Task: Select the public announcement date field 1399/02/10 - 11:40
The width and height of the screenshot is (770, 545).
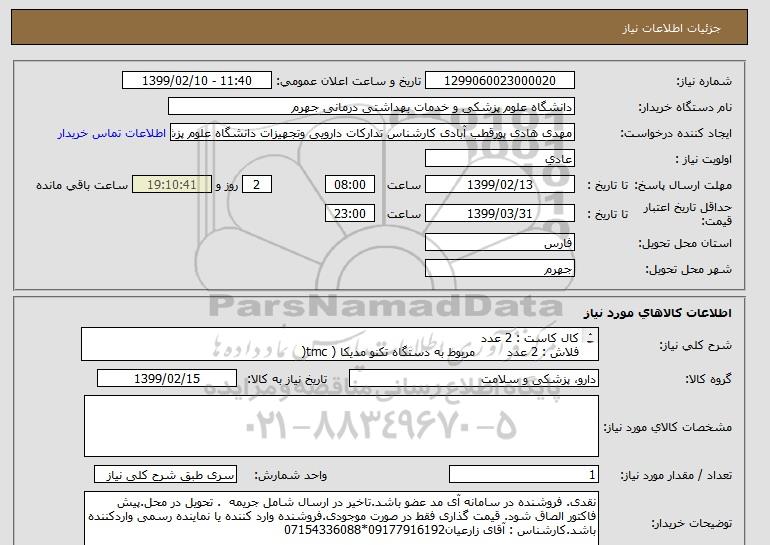Action: [196, 81]
